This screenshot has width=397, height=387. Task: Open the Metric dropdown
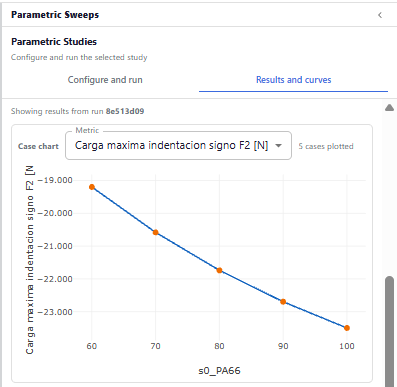point(178,146)
